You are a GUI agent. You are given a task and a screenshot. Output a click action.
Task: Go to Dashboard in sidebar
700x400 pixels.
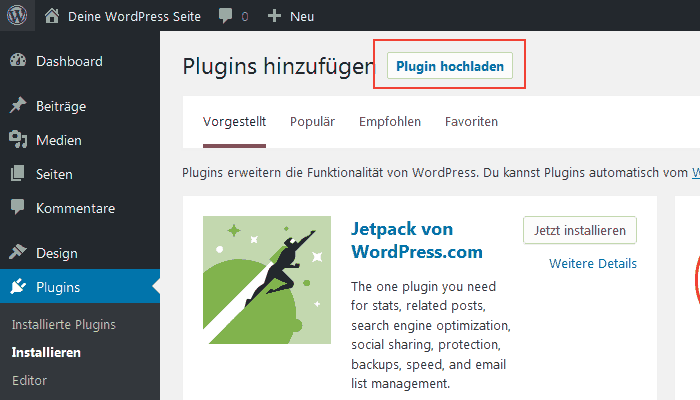pyautogui.click(x=69, y=61)
